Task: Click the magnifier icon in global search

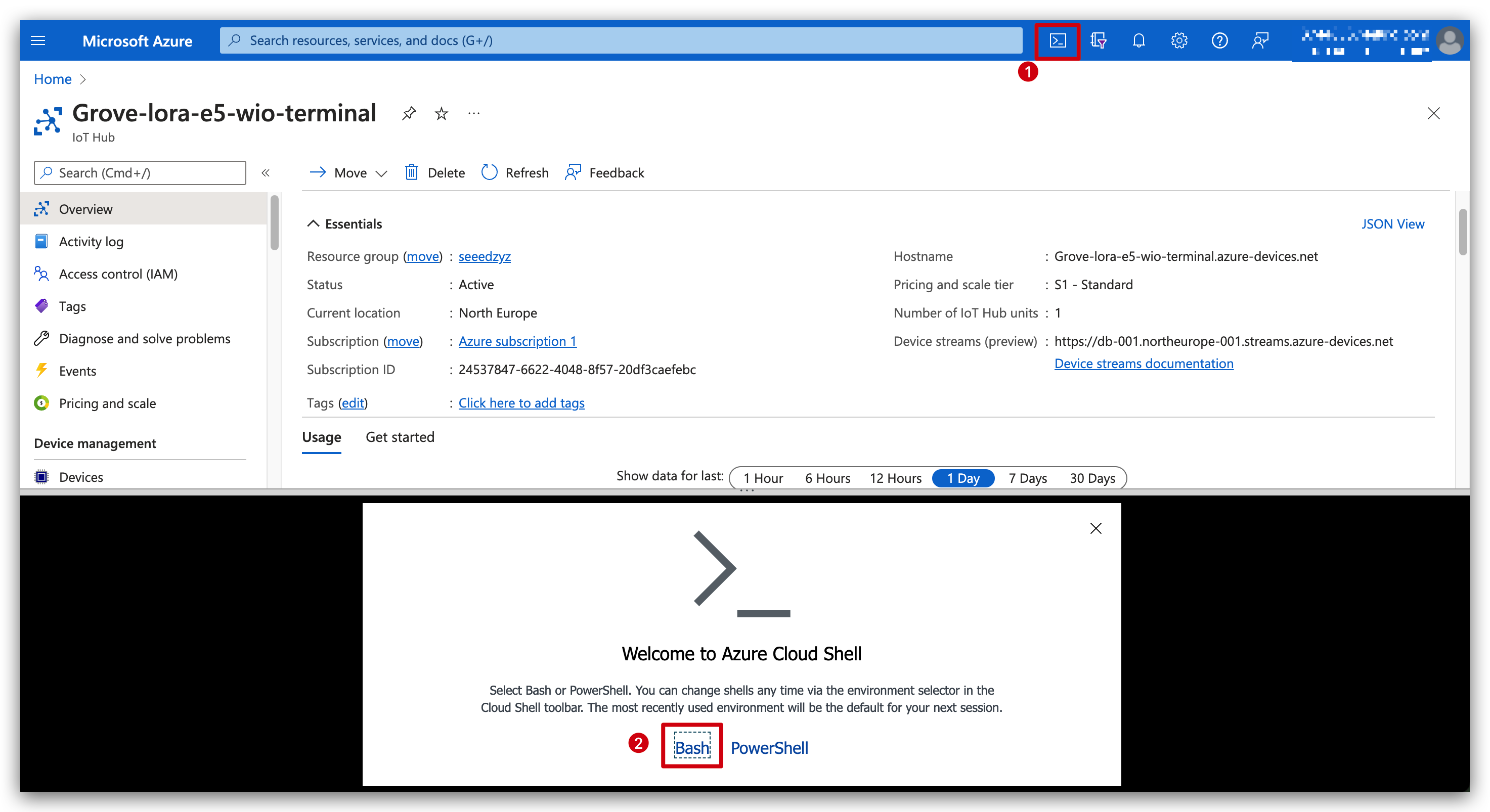Action: pyautogui.click(x=235, y=40)
